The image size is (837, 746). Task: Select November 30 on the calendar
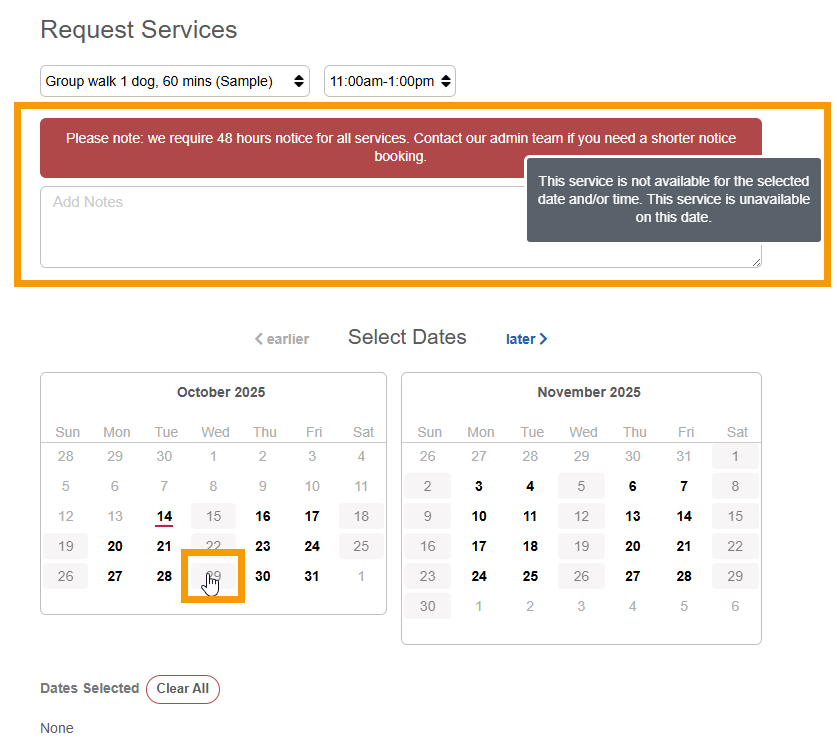tap(427, 606)
